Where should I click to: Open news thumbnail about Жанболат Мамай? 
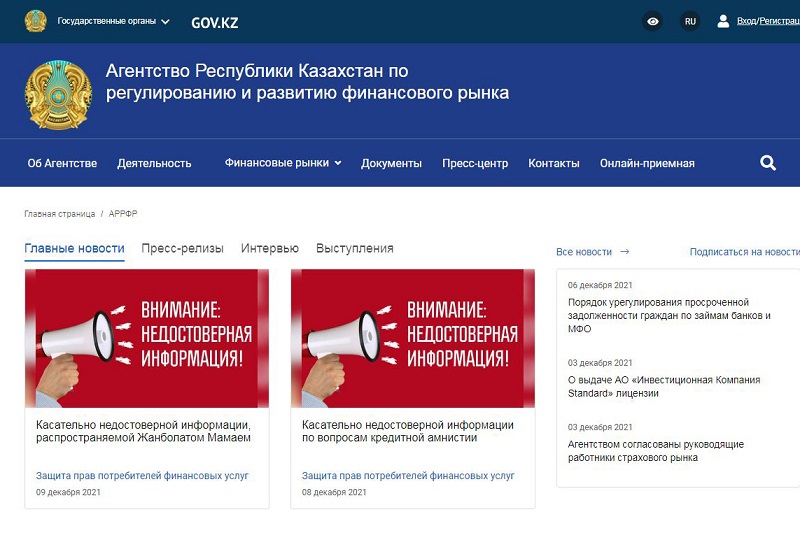click(146, 338)
